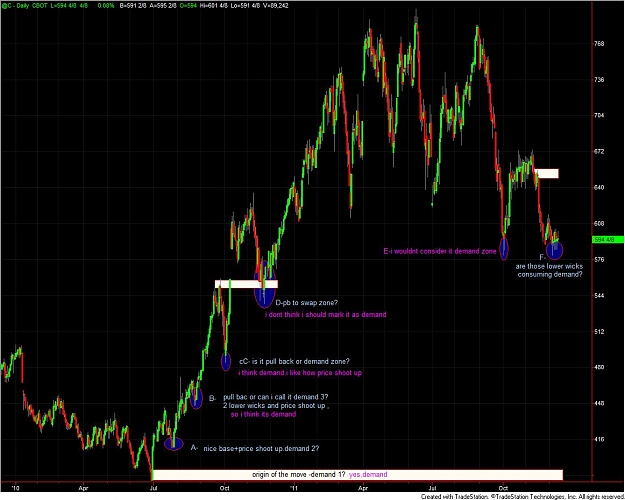Image resolution: width=625 pixels, height=500 pixels.
Task: Click the @C - Daily symbol label
Action: pyautogui.click(x=15, y=6)
